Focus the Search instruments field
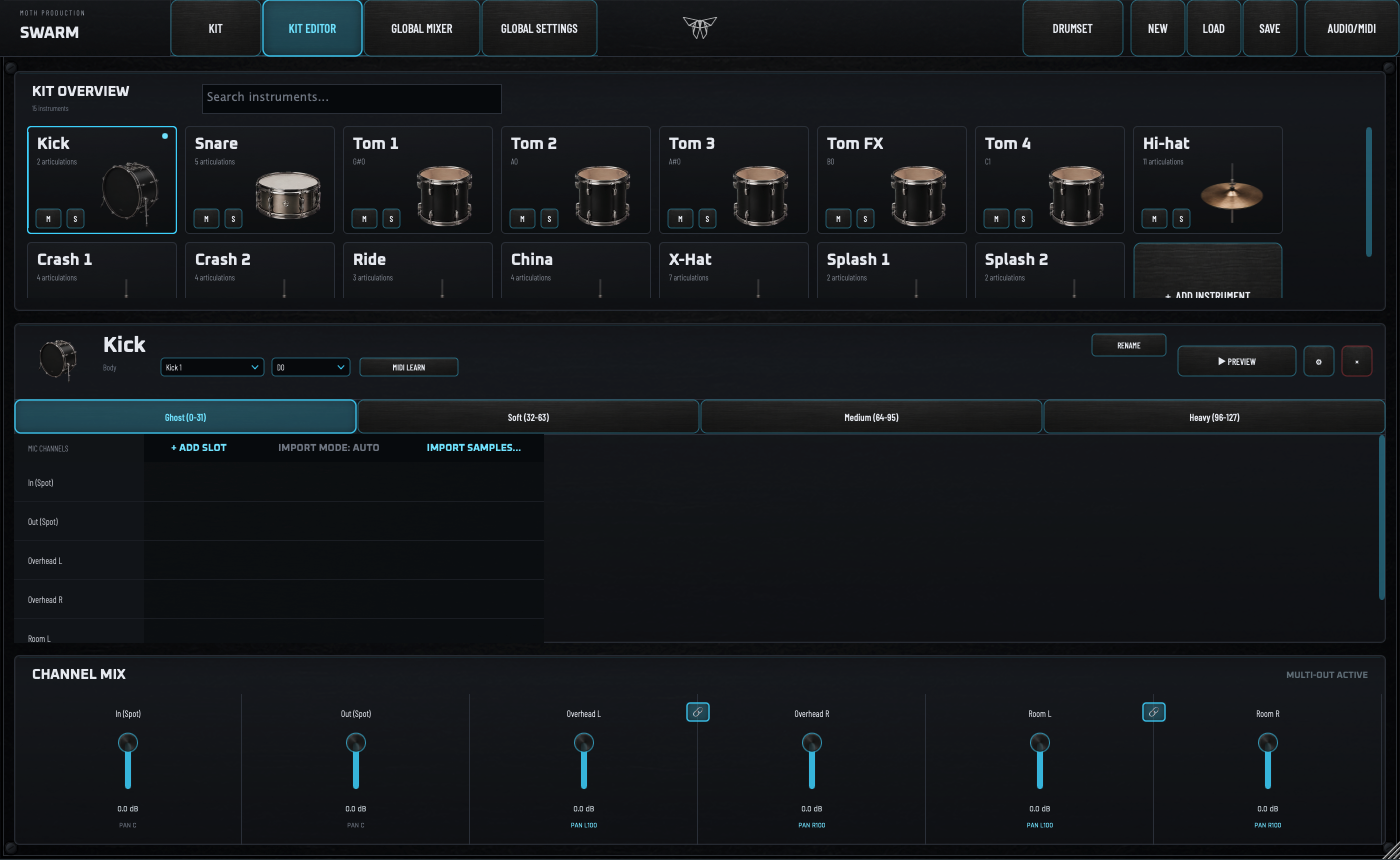 point(352,98)
